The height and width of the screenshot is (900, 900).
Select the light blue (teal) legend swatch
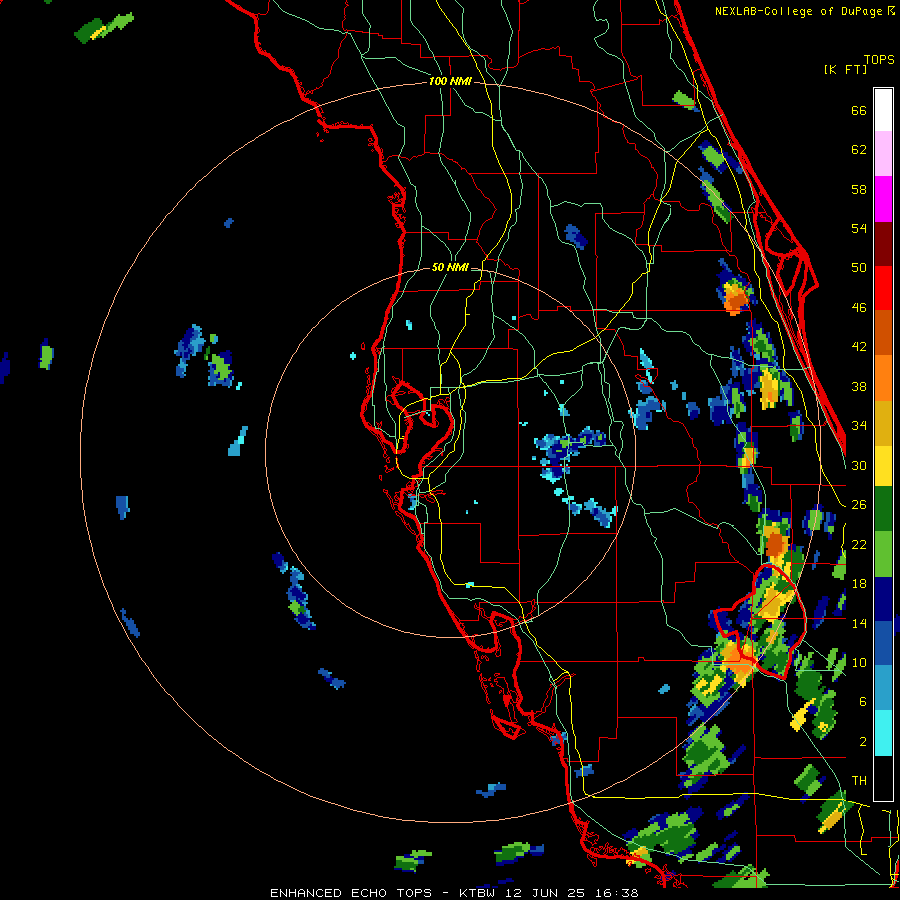pos(883,688)
